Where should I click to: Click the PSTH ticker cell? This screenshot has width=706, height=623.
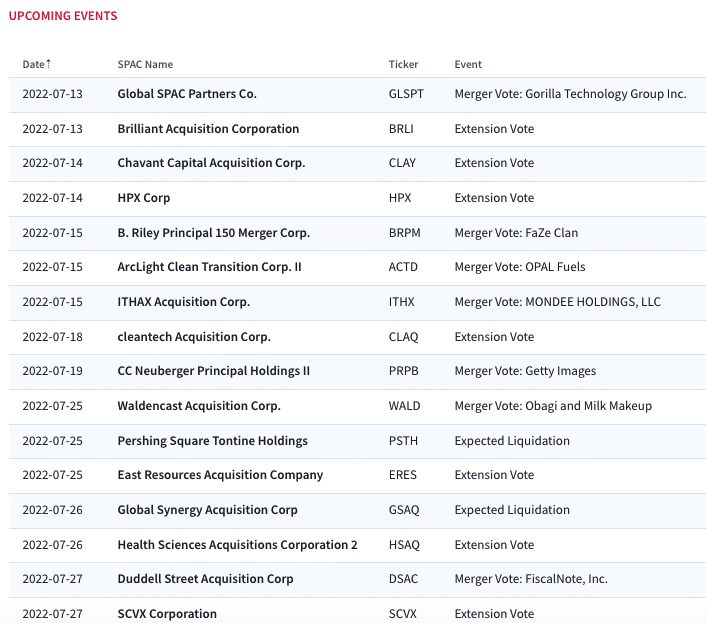coord(403,441)
